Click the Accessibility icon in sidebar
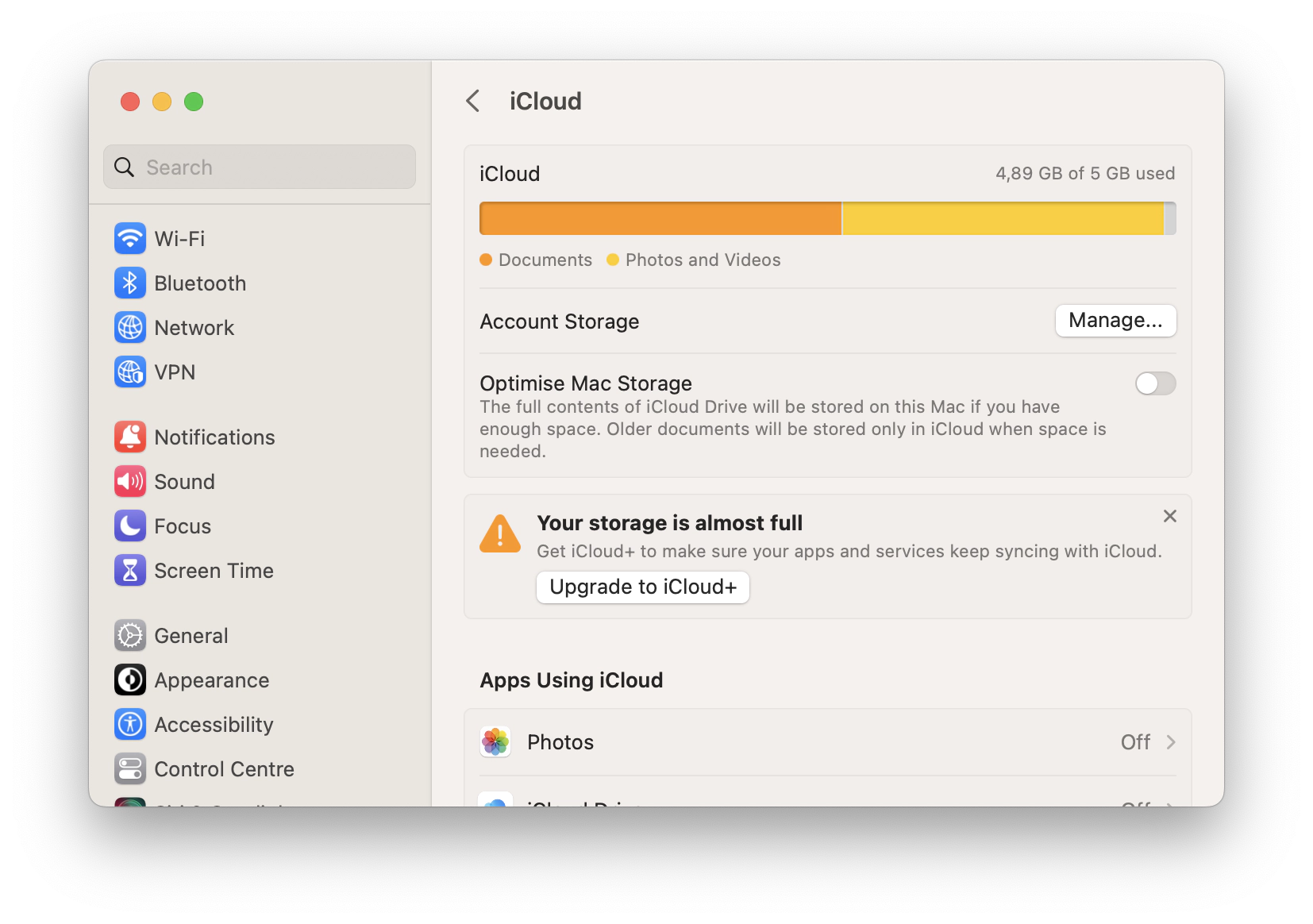Viewport: 1313px width, 924px height. [130, 724]
